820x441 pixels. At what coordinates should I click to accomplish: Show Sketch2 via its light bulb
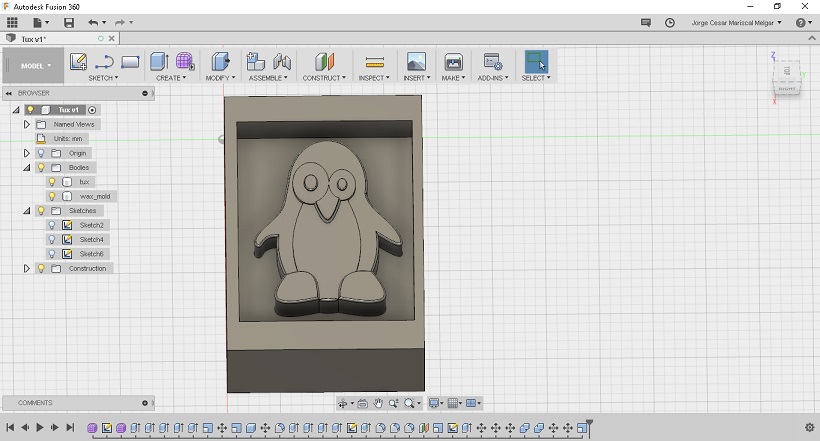tap(52, 225)
